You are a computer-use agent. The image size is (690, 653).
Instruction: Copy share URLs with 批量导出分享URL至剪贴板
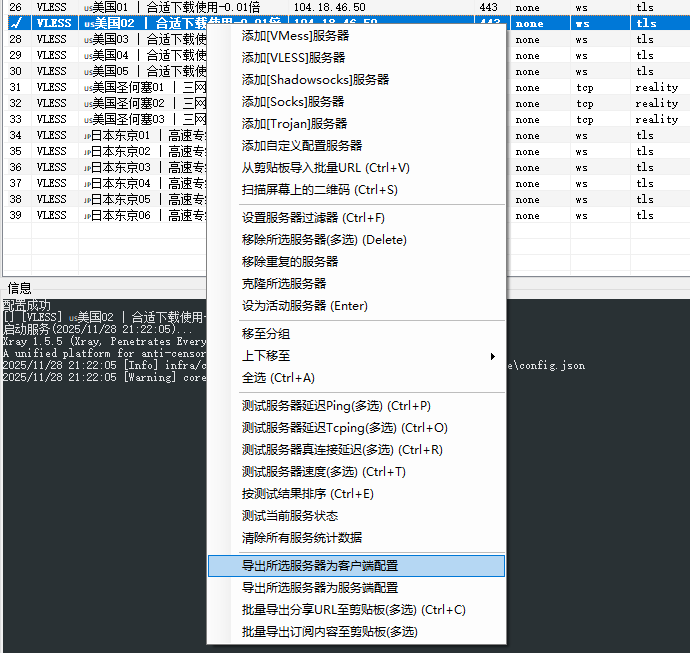(x=354, y=609)
